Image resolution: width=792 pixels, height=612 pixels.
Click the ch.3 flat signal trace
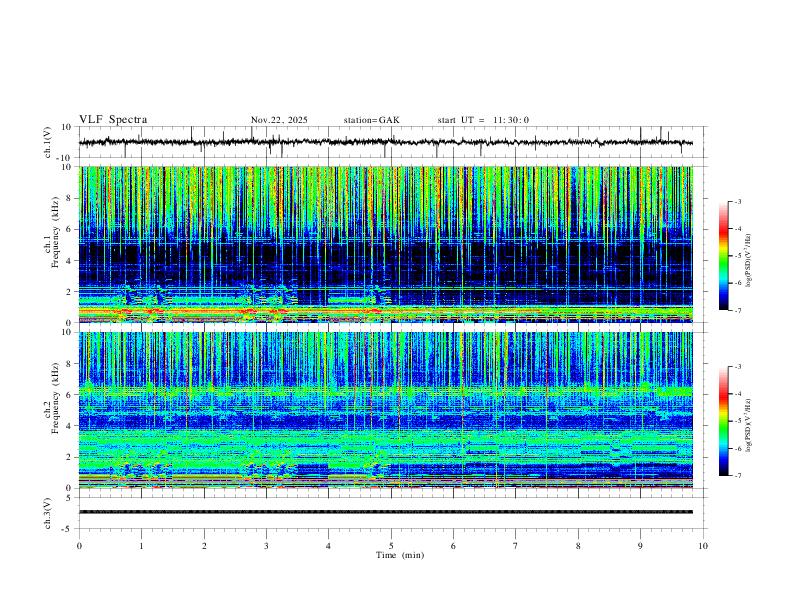click(x=386, y=512)
